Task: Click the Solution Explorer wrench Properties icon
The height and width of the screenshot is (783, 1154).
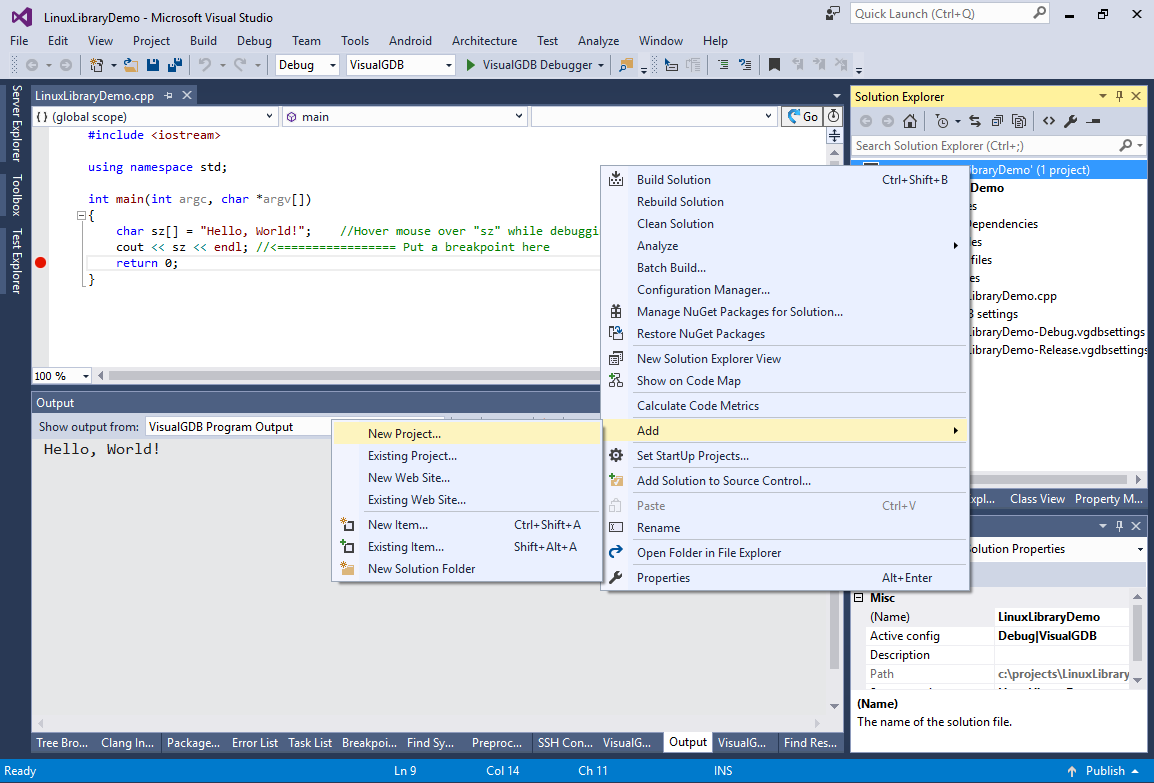Action: [1071, 121]
